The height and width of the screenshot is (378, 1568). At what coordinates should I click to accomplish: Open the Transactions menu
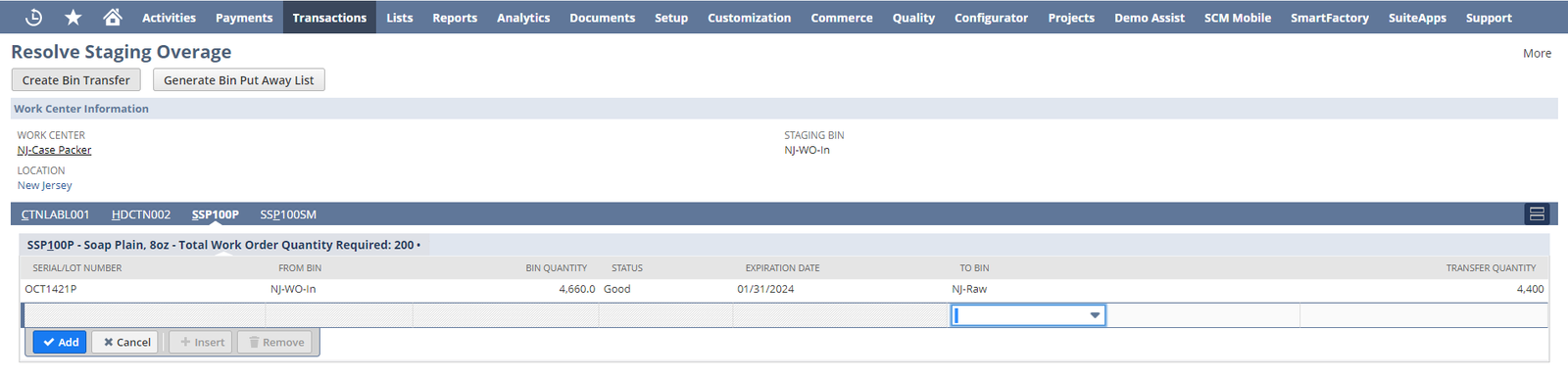pyautogui.click(x=329, y=18)
